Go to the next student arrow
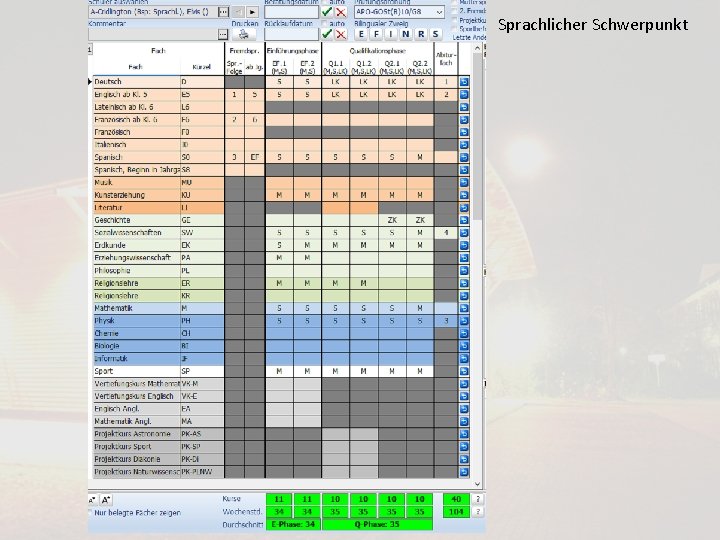The width and height of the screenshot is (720, 540). (252, 12)
